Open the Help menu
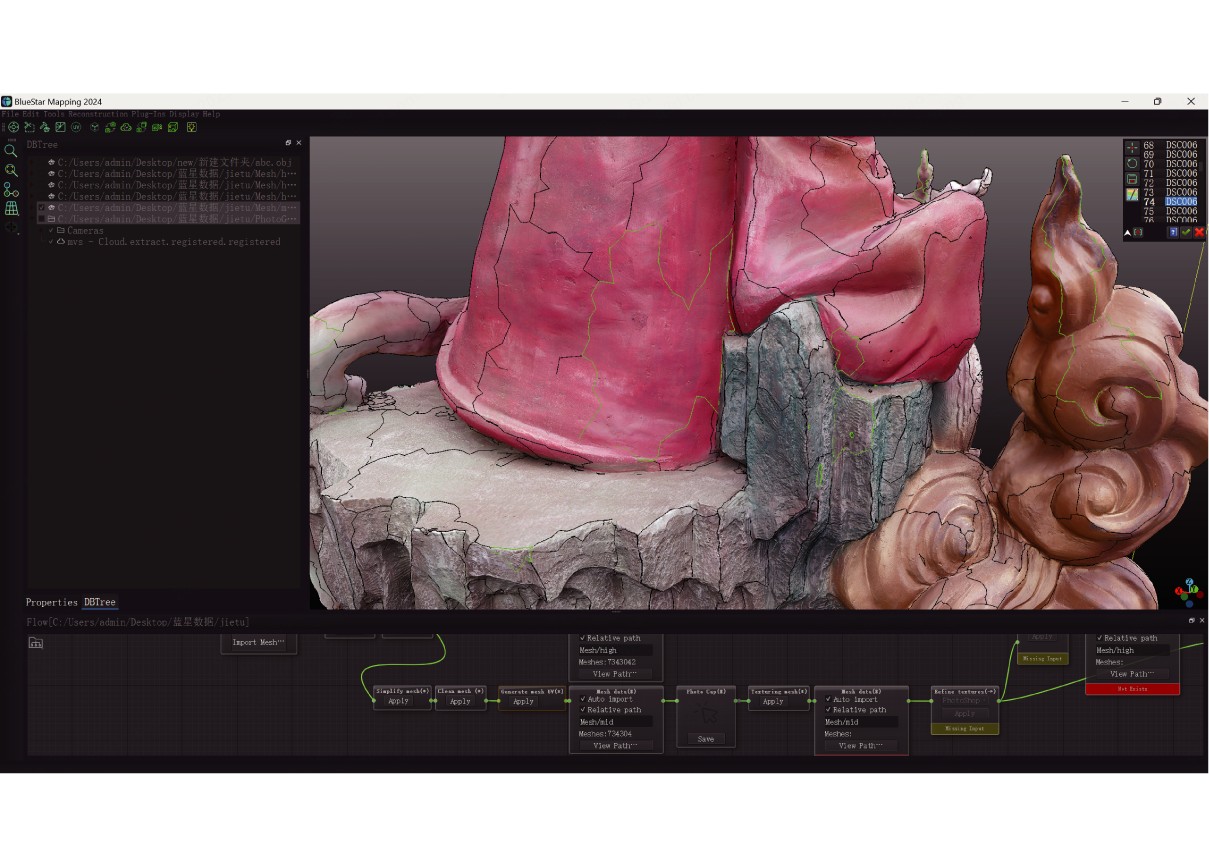This screenshot has height=867, width=1209. click(x=211, y=114)
